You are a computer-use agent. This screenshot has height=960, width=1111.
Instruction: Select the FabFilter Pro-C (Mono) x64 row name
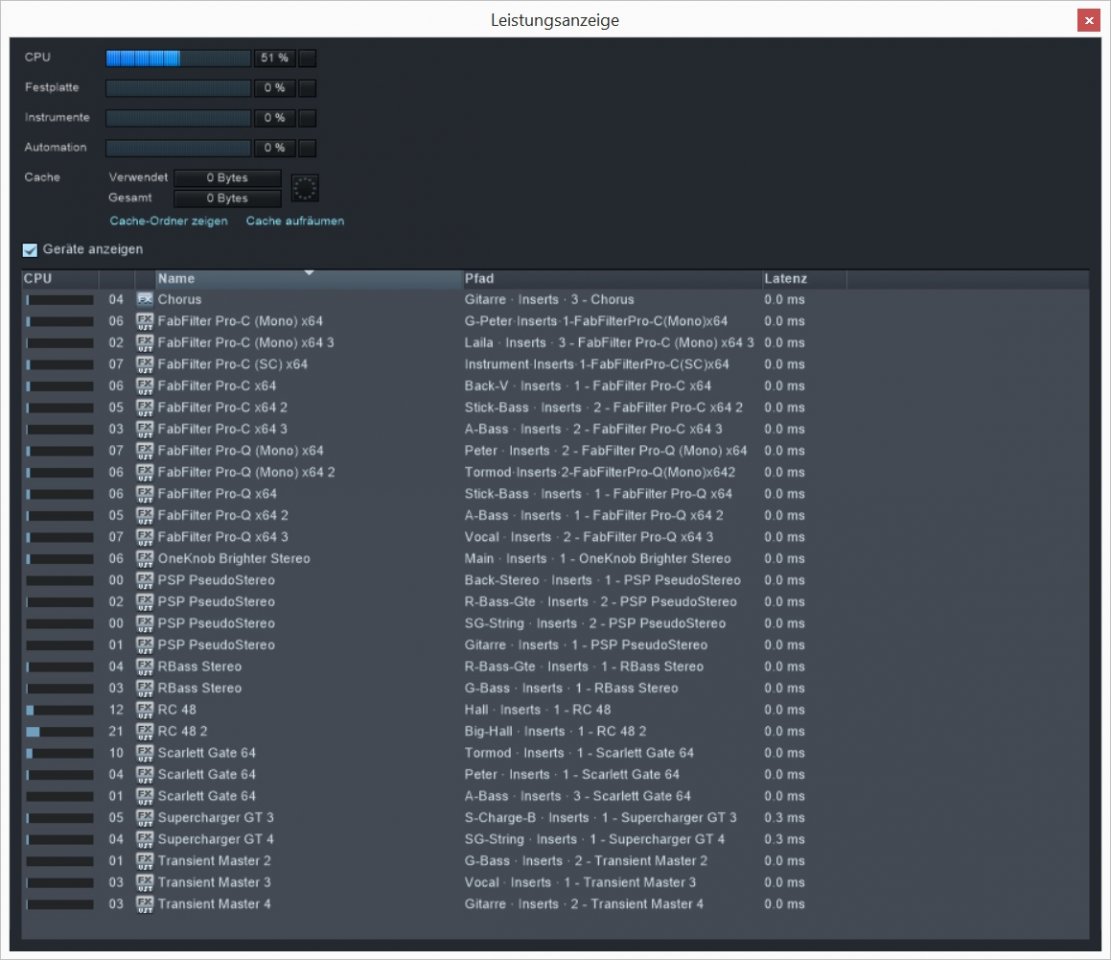click(240, 321)
